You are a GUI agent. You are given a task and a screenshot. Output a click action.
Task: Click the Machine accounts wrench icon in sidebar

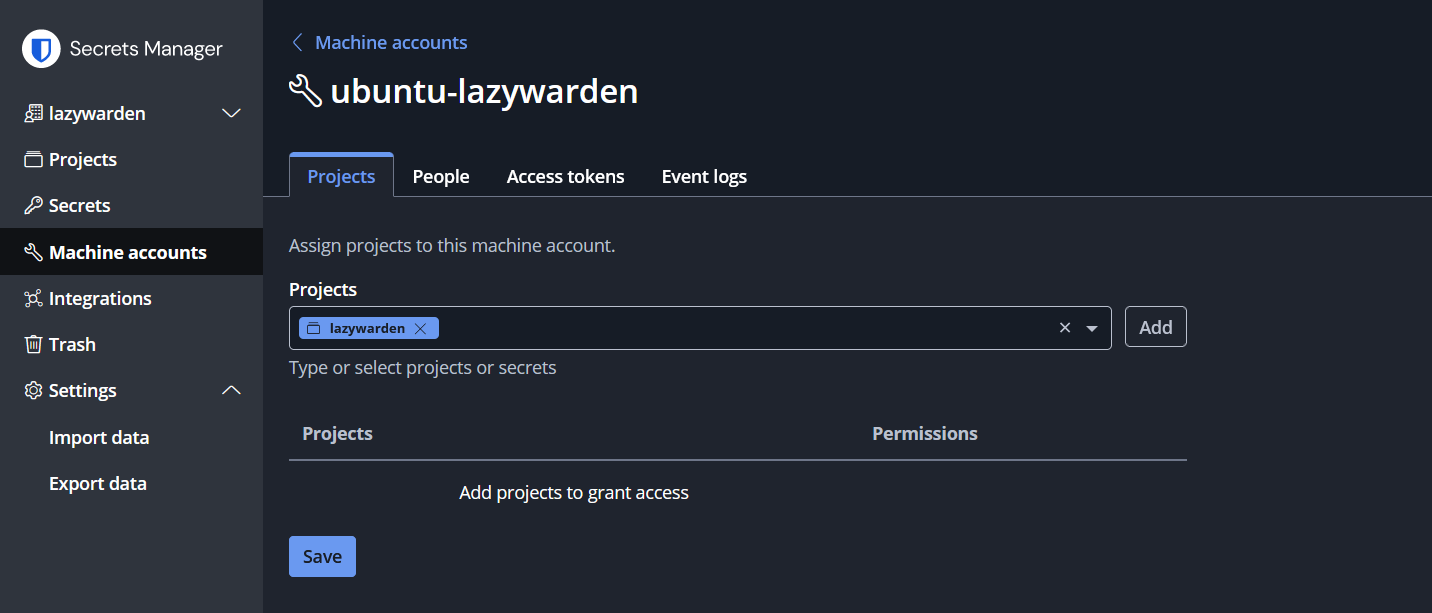(x=33, y=252)
